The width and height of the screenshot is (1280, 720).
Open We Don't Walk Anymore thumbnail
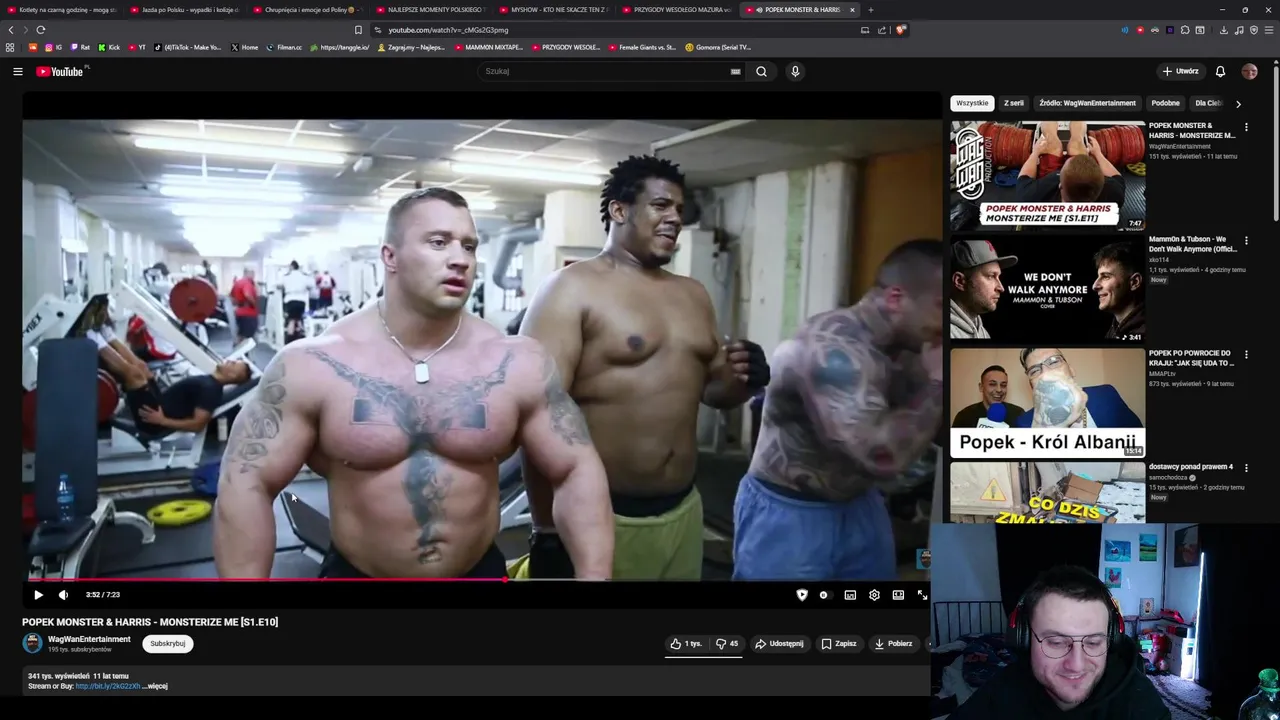point(1047,289)
